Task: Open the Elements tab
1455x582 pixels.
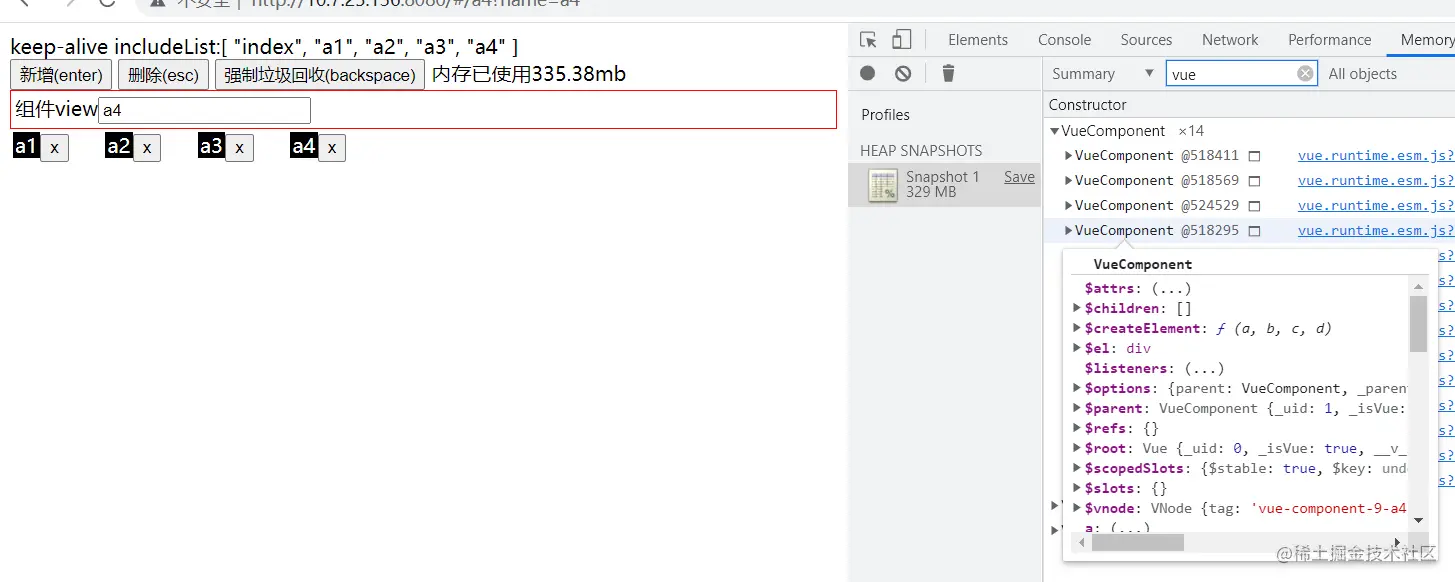Action: pos(977,40)
